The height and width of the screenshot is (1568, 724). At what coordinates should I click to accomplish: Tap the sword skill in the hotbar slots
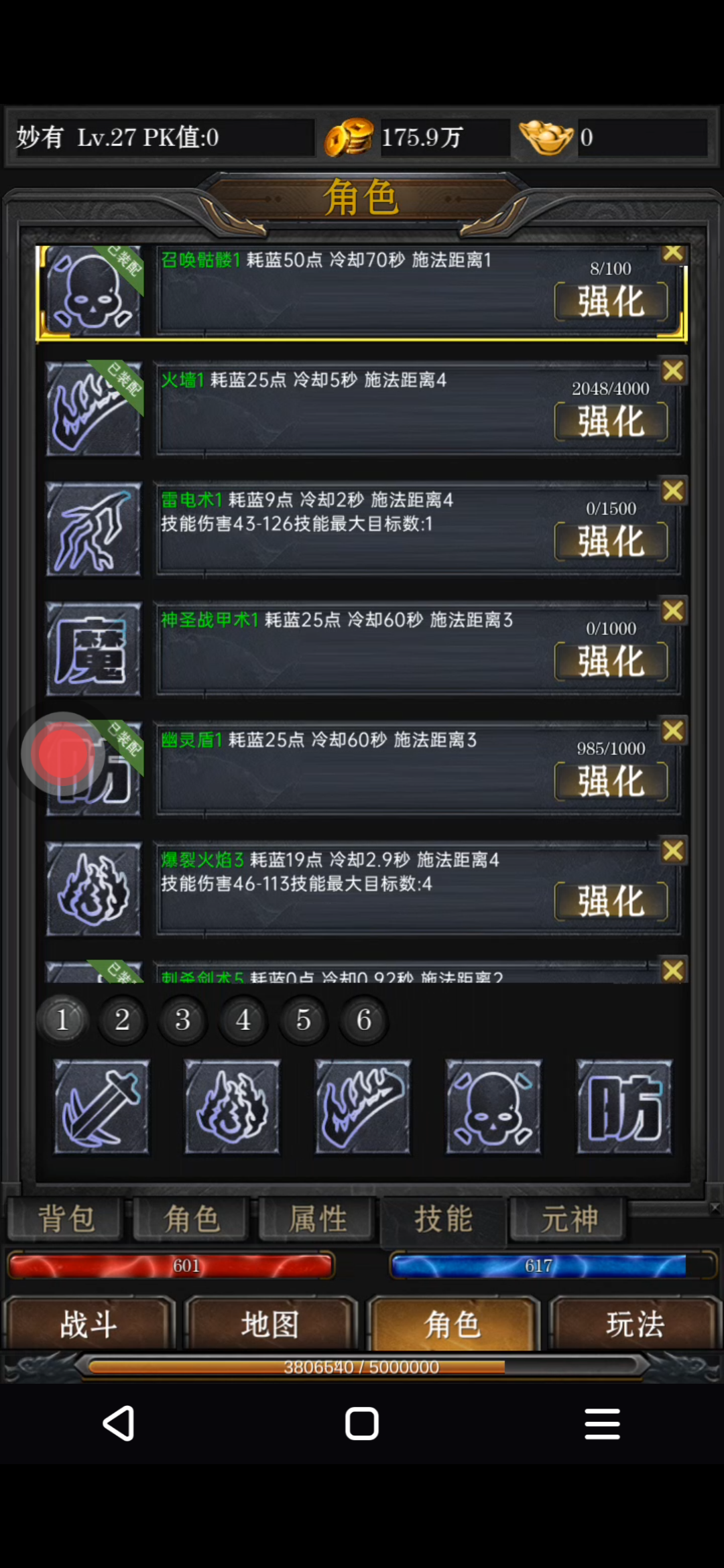pos(101,1106)
